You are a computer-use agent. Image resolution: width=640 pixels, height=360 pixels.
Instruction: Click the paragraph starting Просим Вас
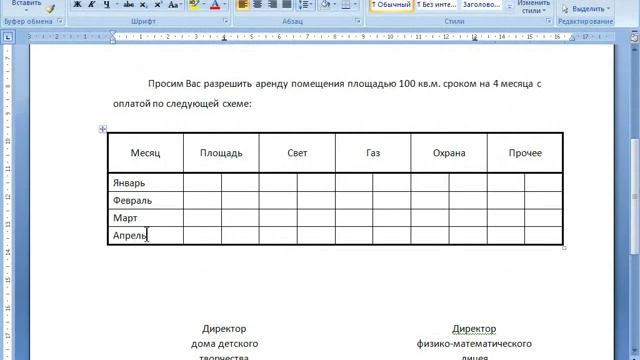pos(327,93)
